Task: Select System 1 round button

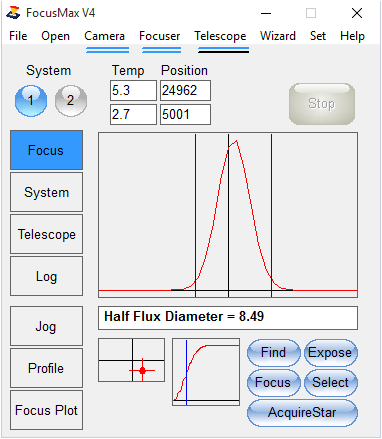Action: (31, 100)
